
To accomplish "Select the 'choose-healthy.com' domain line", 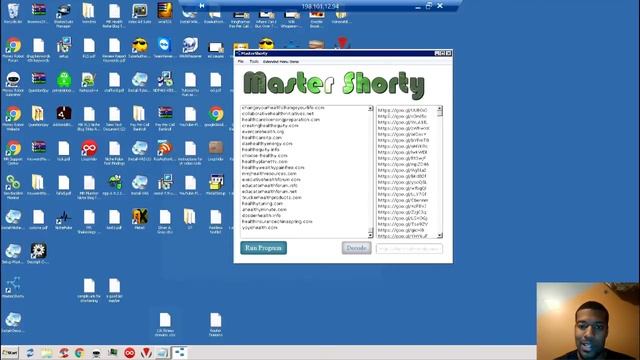I will pyautogui.click(x=264, y=156).
